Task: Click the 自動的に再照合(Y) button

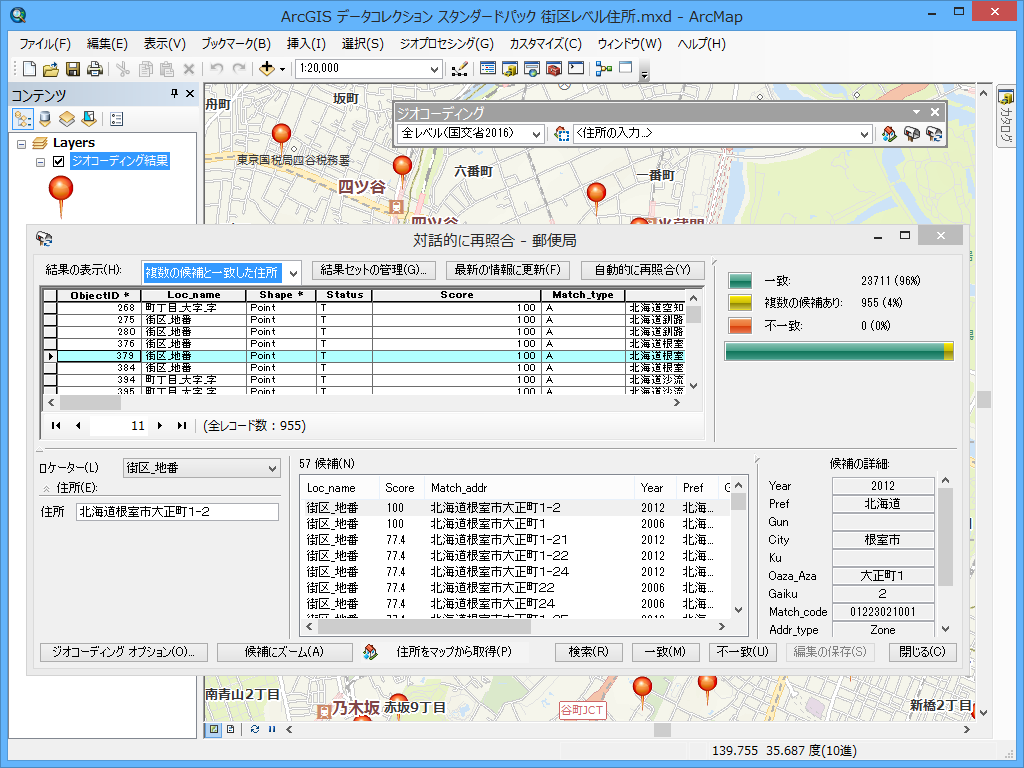Action: [642, 270]
